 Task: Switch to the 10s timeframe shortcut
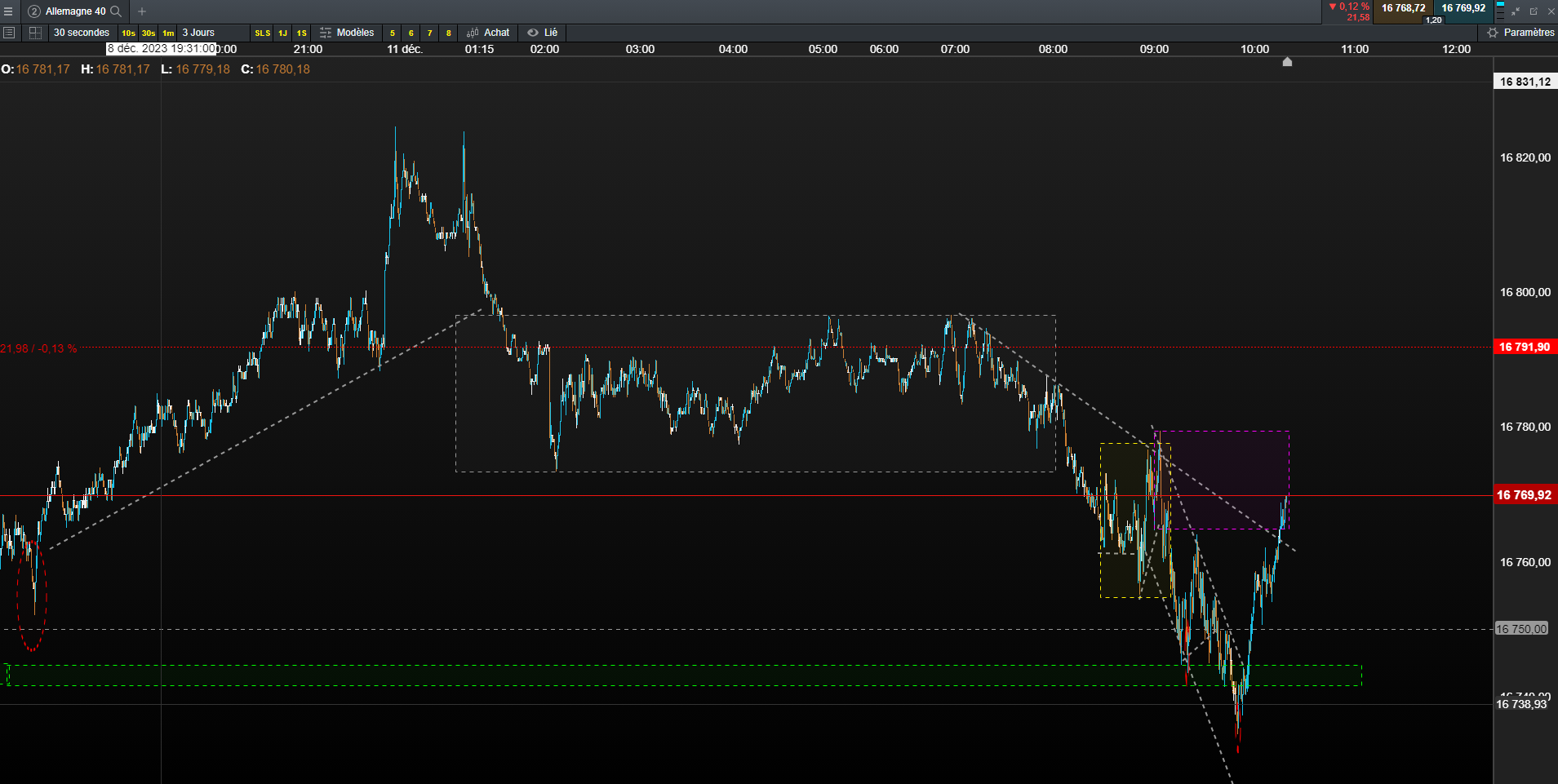point(128,33)
